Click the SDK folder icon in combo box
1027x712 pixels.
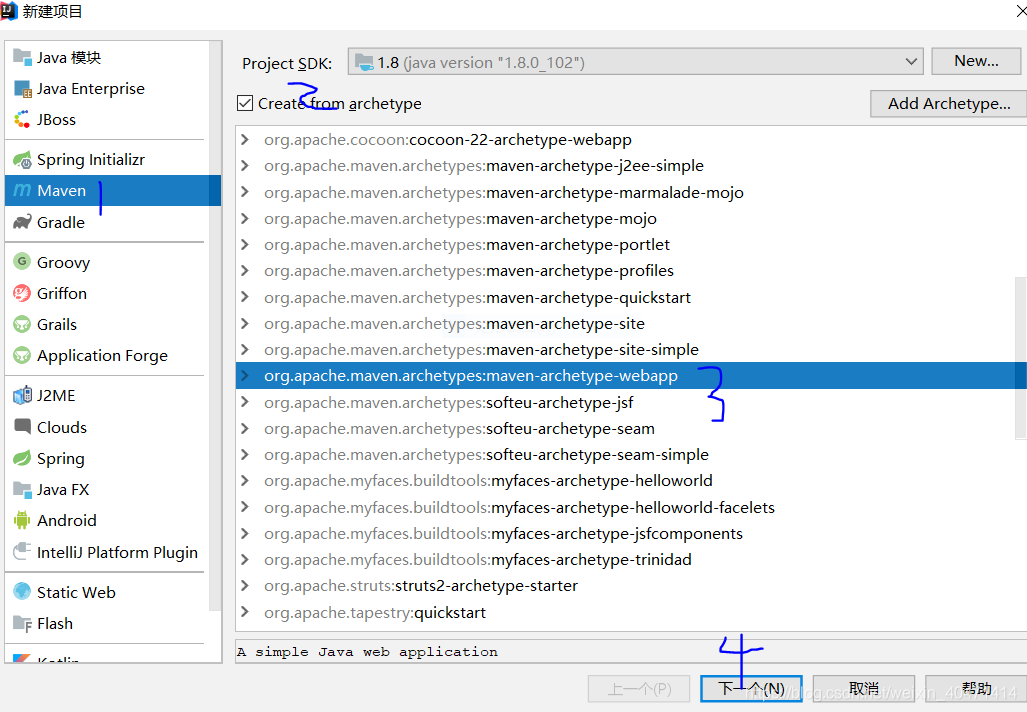pyautogui.click(x=364, y=62)
